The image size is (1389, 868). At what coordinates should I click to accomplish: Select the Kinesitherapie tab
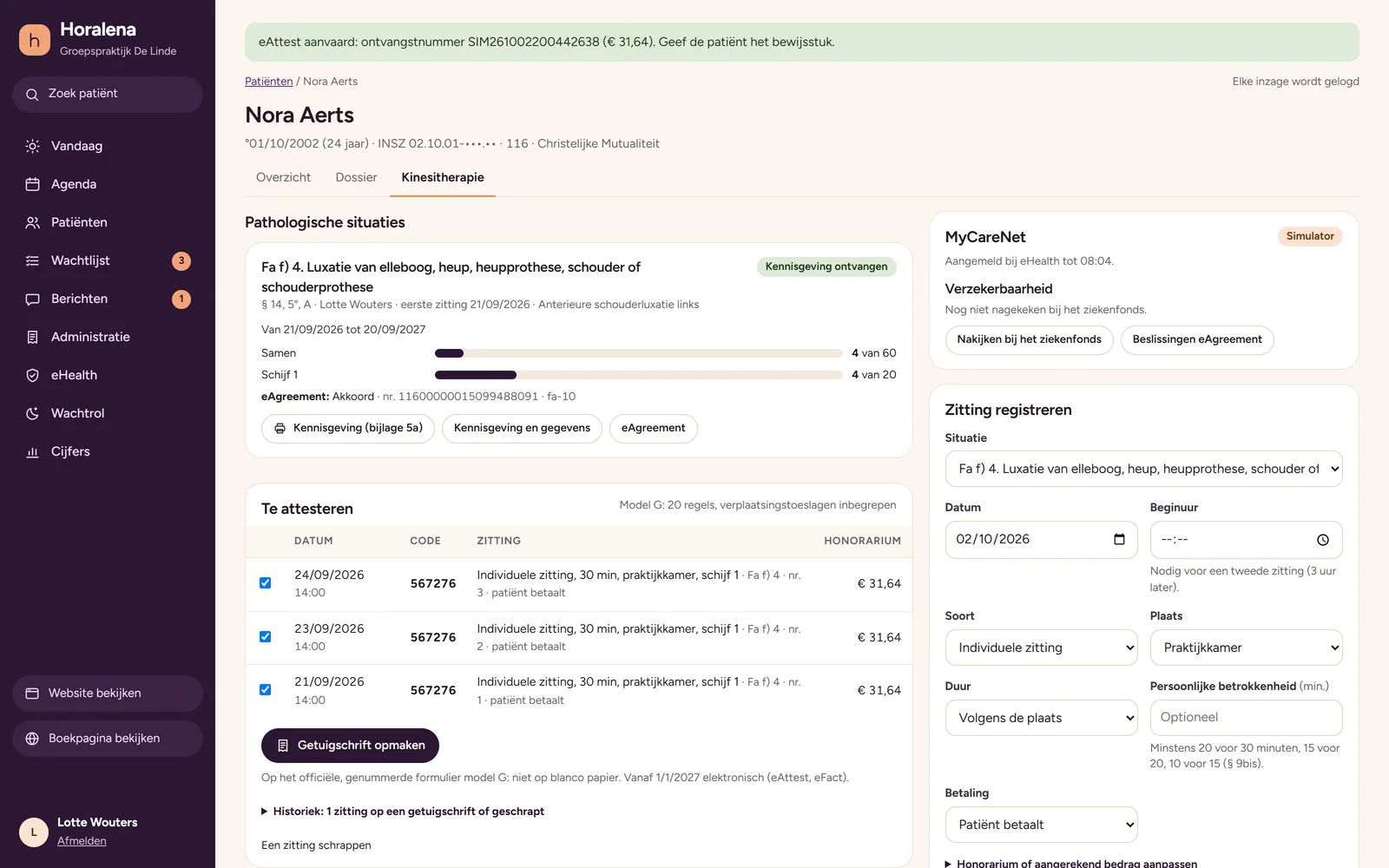pyautogui.click(x=443, y=178)
